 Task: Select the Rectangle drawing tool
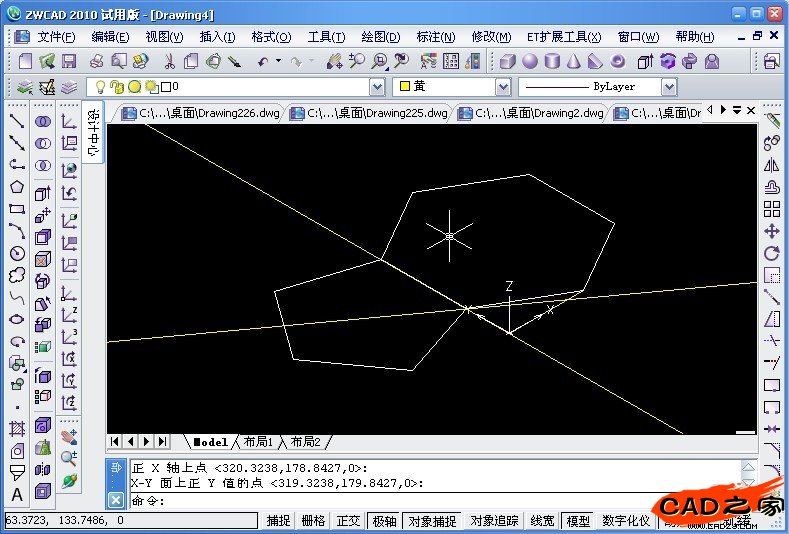tap(17, 209)
